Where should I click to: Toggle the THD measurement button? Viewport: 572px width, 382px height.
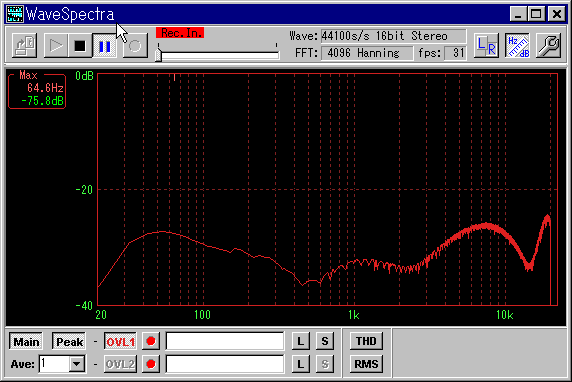[x=366, y=341]
